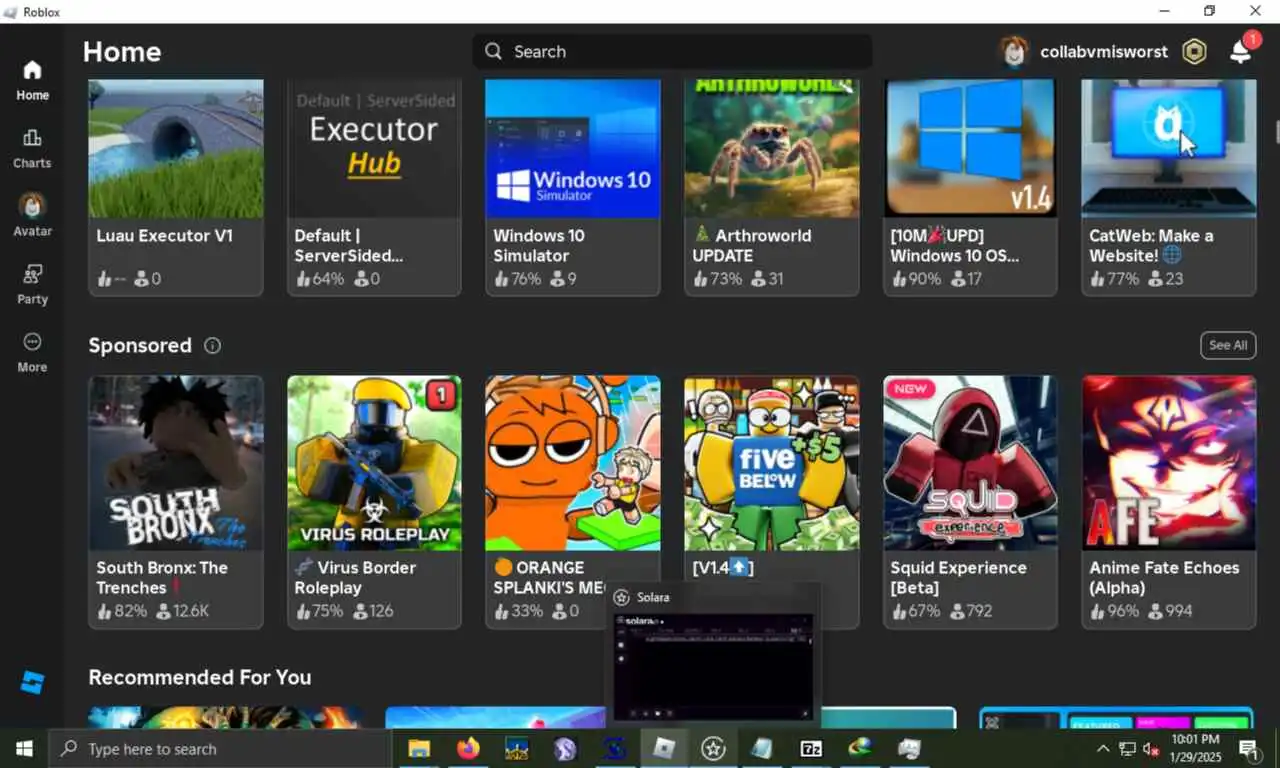Open the Anime Fate Echoes thumbnail

click(1169, 463)
